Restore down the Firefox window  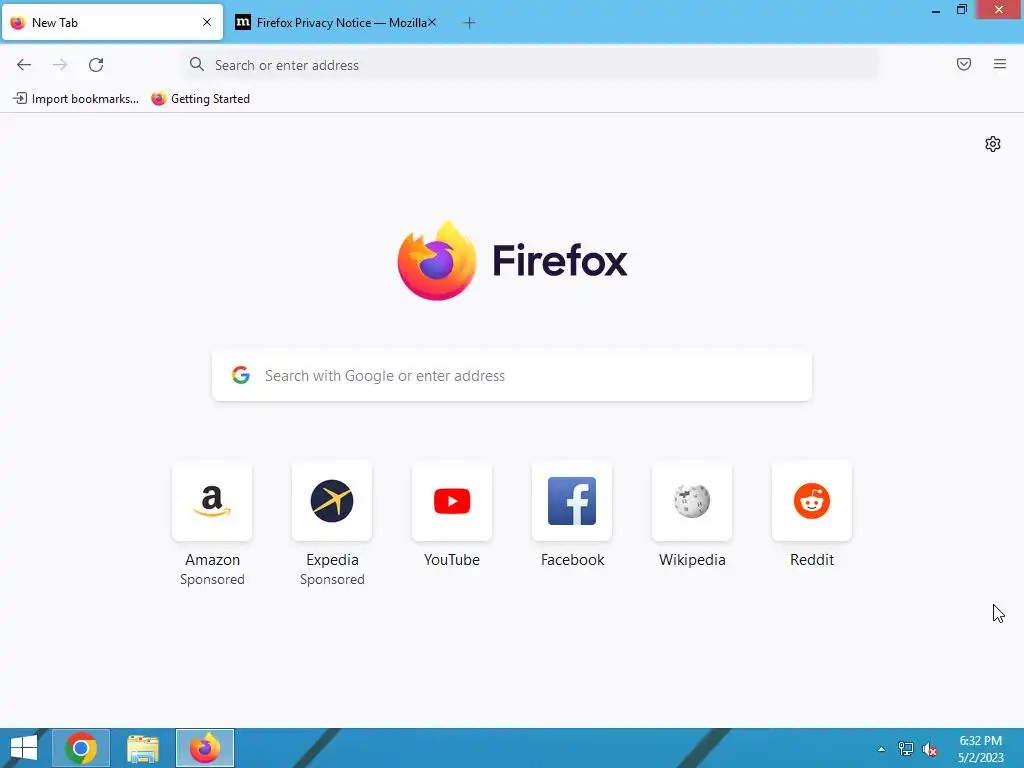point(961,10)
